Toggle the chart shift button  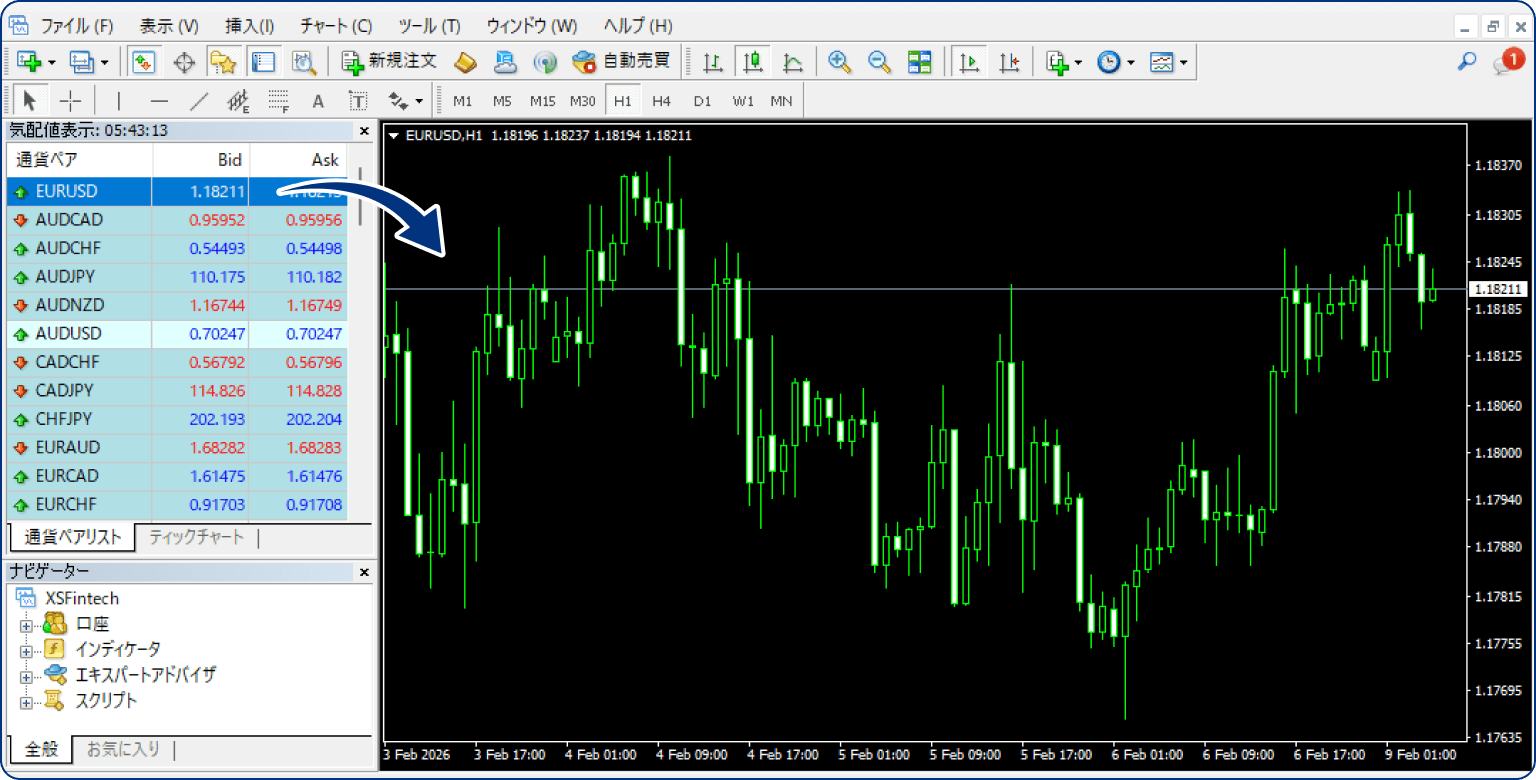[x=1008, y=62]
